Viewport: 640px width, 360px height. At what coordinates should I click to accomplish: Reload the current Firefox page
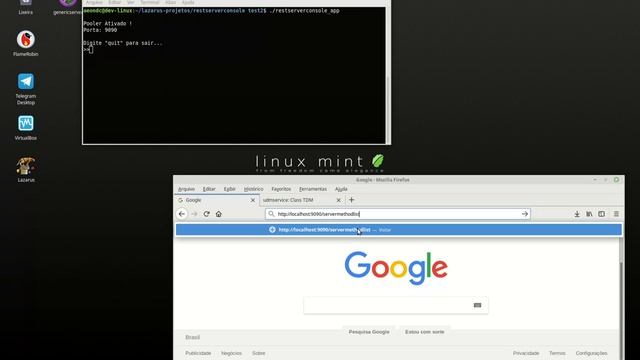point(207,214)
